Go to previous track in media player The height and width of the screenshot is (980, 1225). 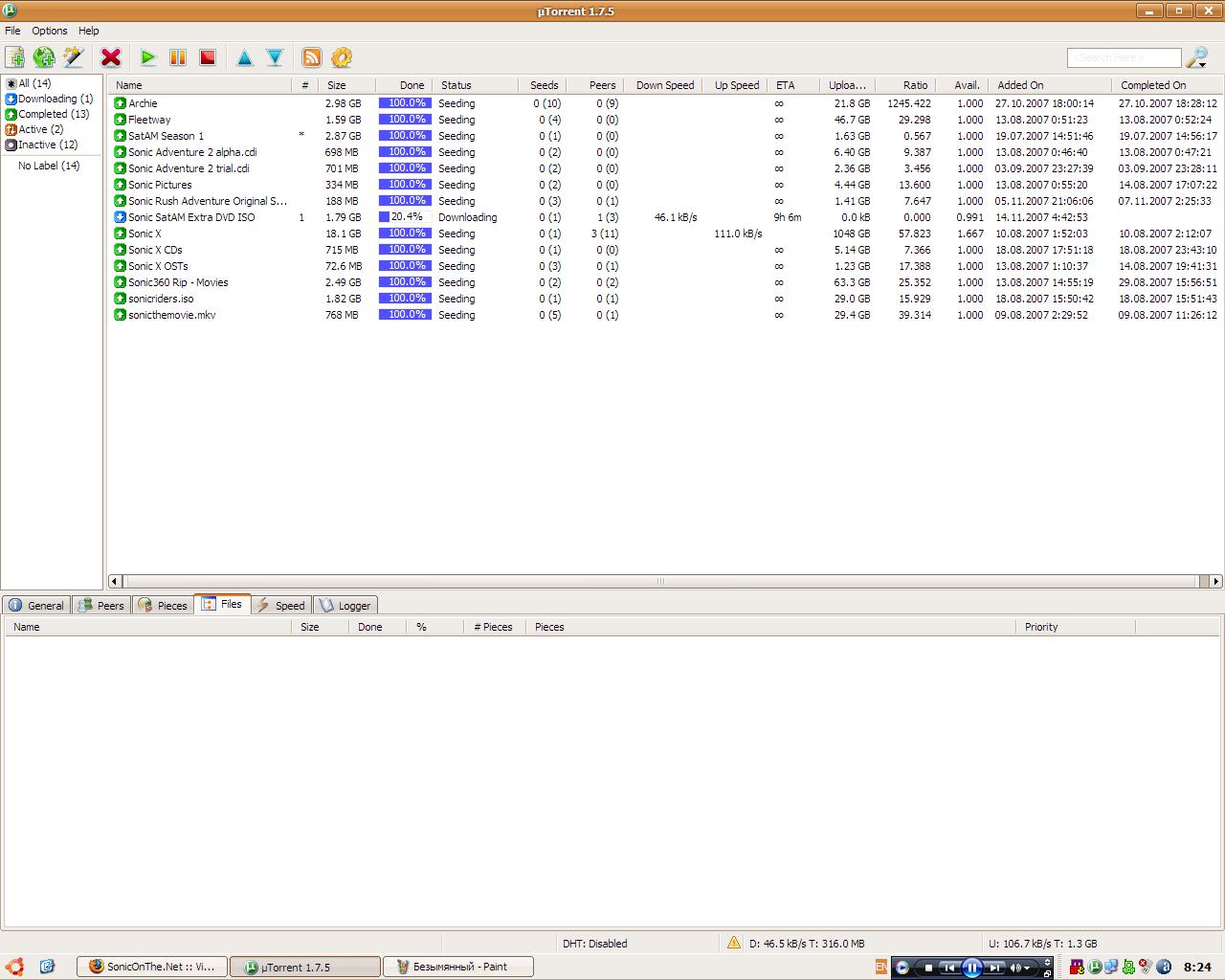948,968
